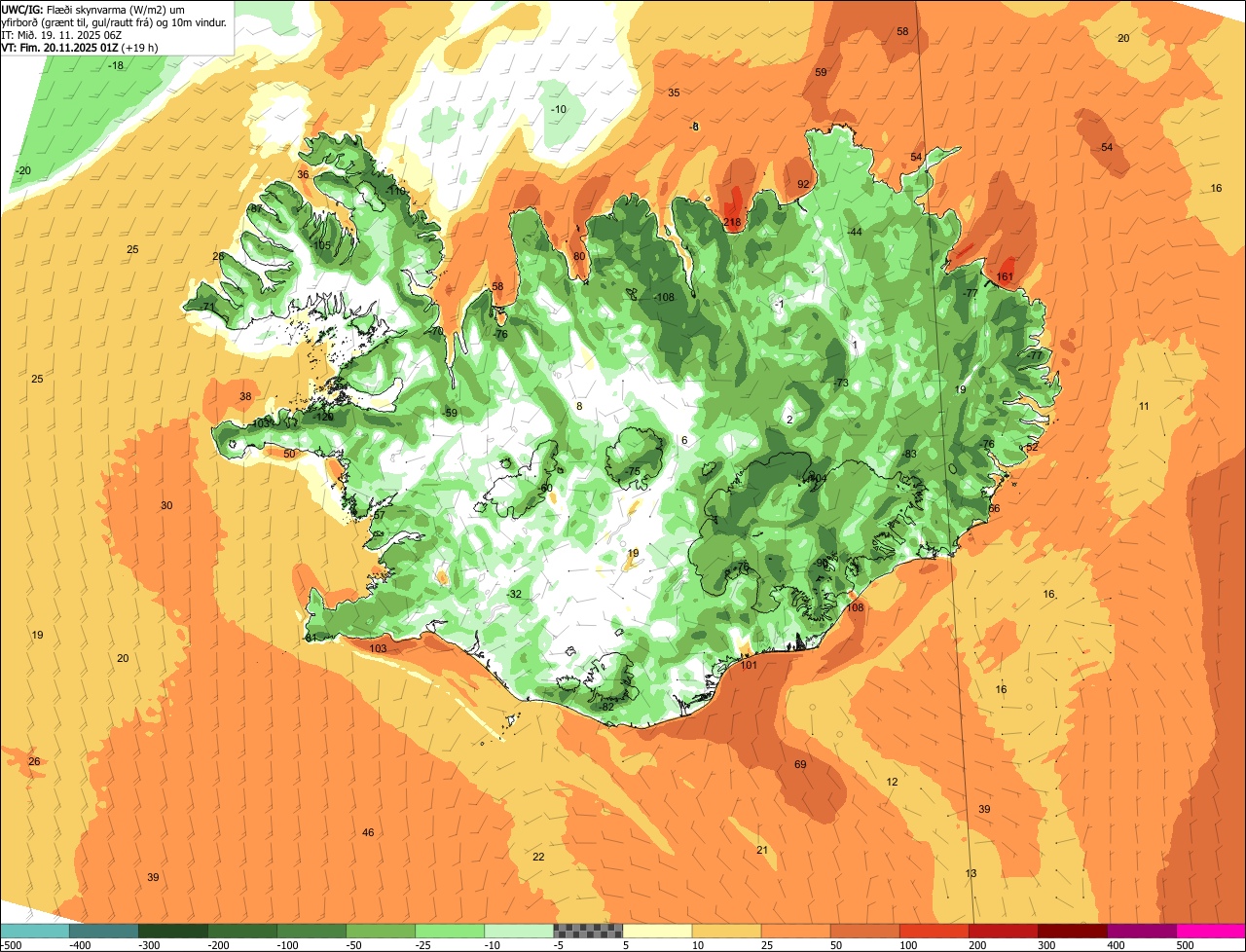
Task: Select the 26 value over the far southwest ocean
Action: [34, 762]
